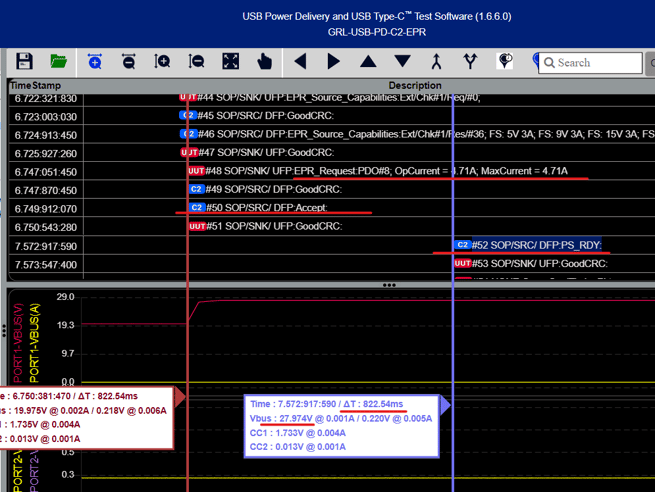Click the blue tooltip CC1 1.733V reading

pos(298,433)
